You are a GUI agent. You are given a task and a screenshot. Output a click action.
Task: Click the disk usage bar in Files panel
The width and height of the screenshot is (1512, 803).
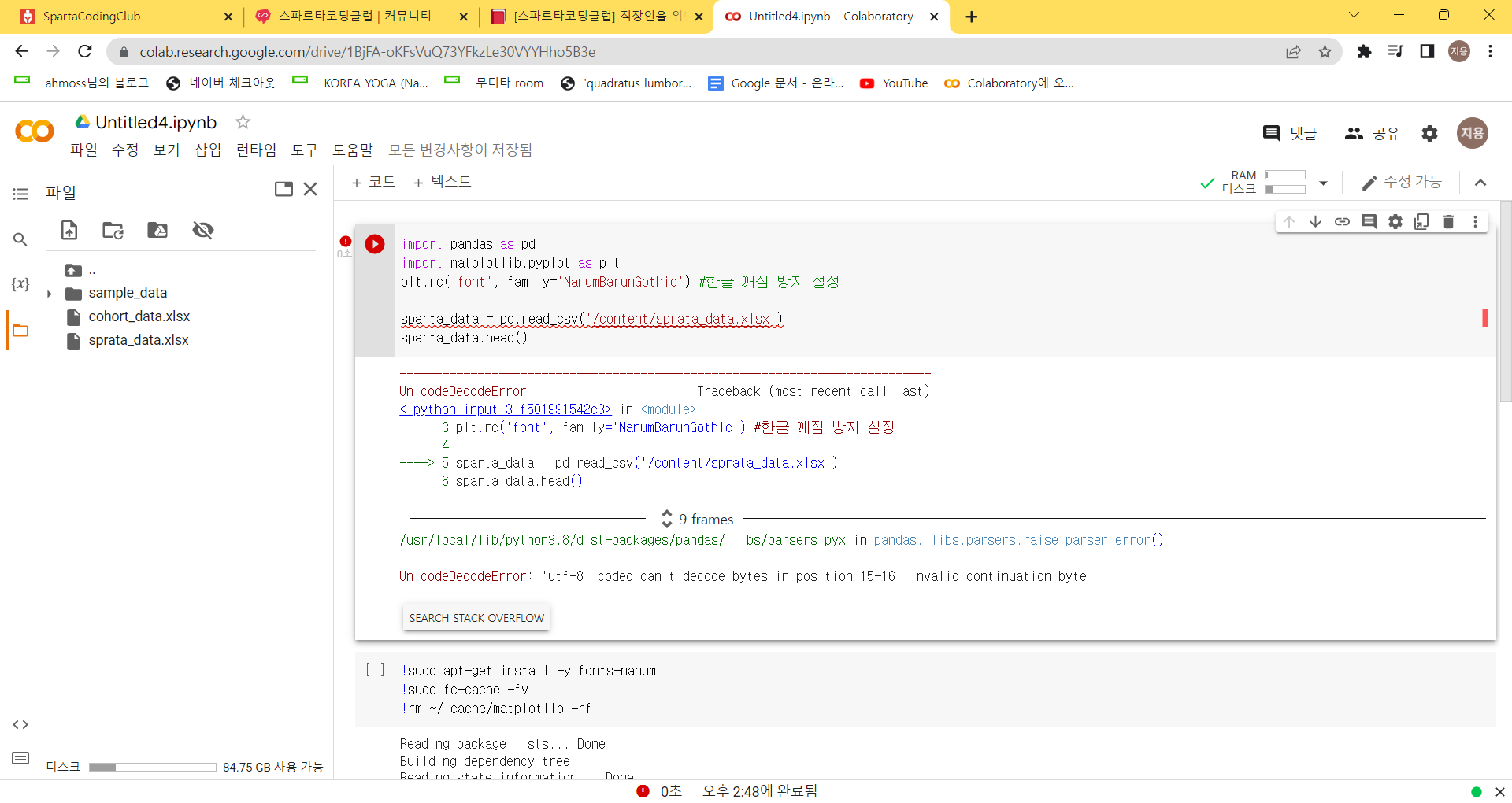[x=153, y=767]
